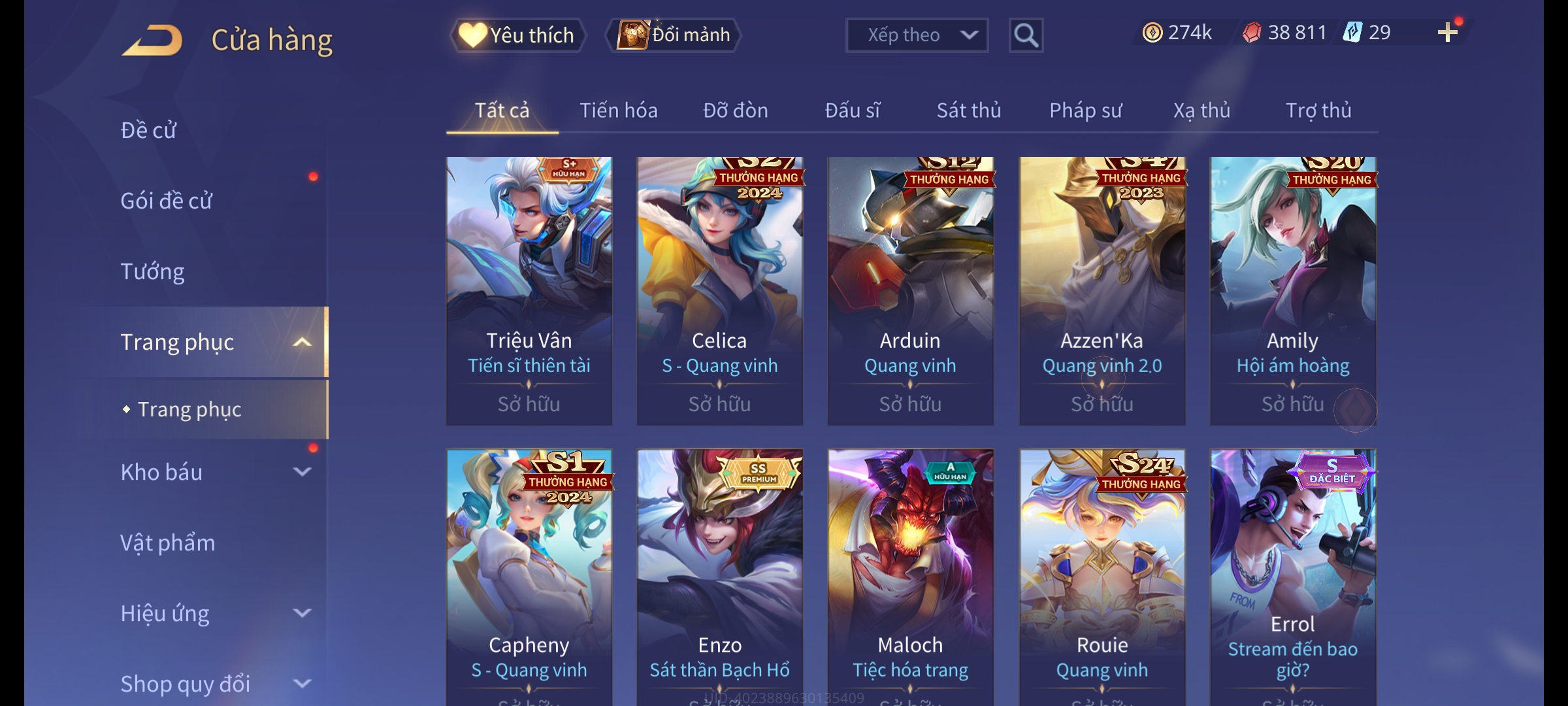Expand Shop quy đổi section
The height and width of the screenshot is (706, 1568).
pyautogui.click(x=302, y=684)
